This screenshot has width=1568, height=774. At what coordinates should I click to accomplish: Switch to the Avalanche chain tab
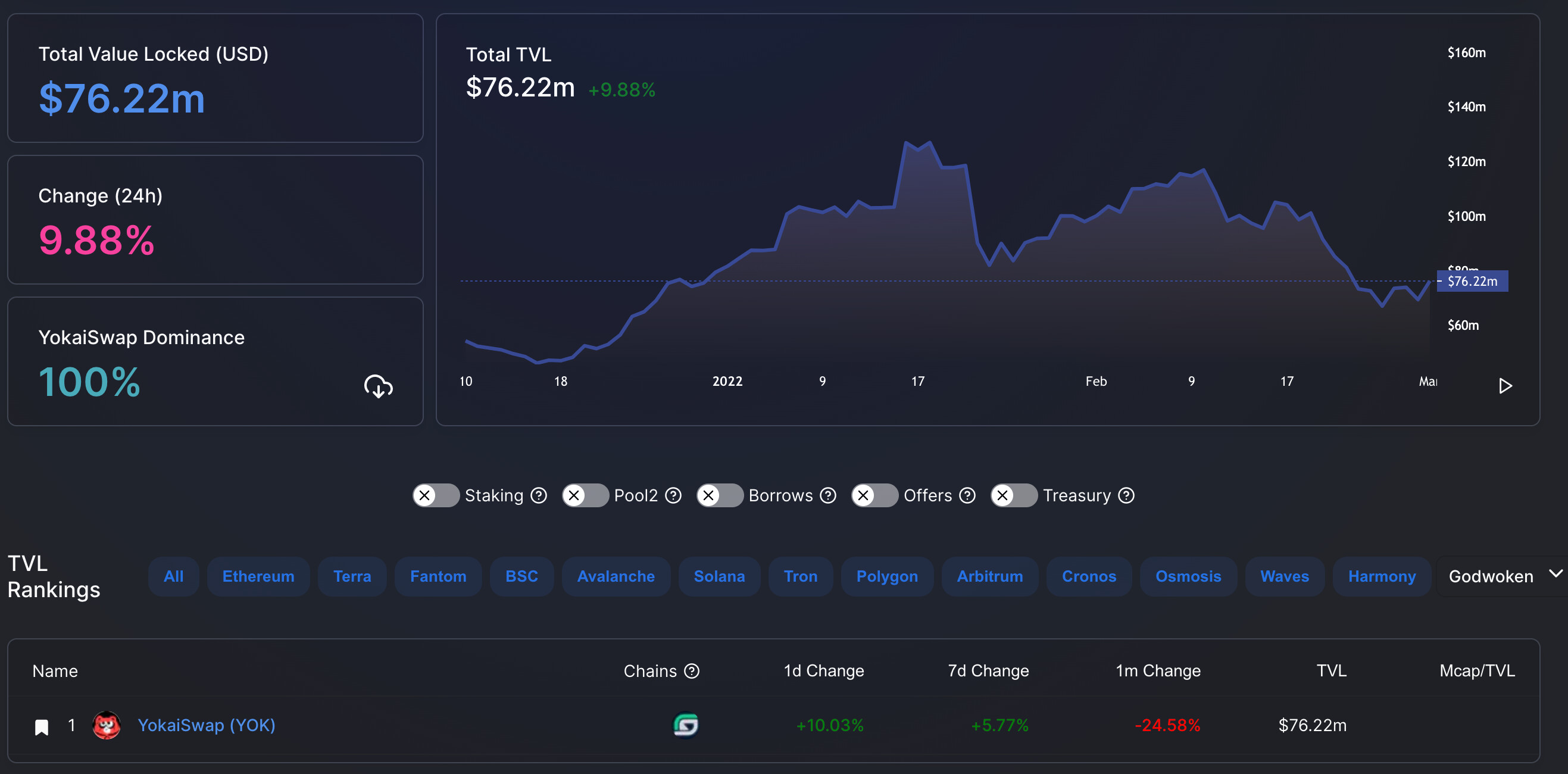(x=616, y=576)
